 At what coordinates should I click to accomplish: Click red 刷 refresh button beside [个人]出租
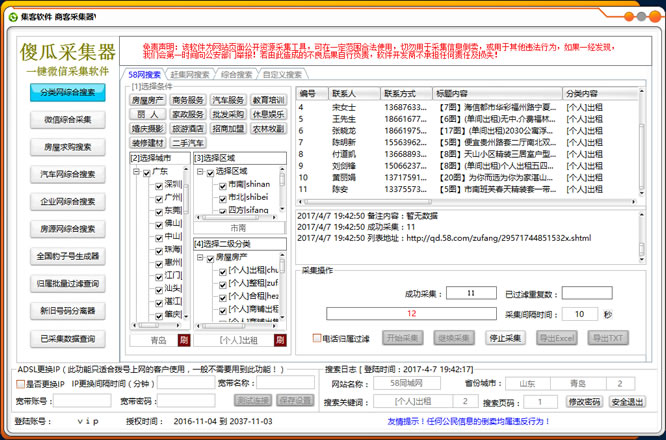pyautogui.click(x=280, y=340)
